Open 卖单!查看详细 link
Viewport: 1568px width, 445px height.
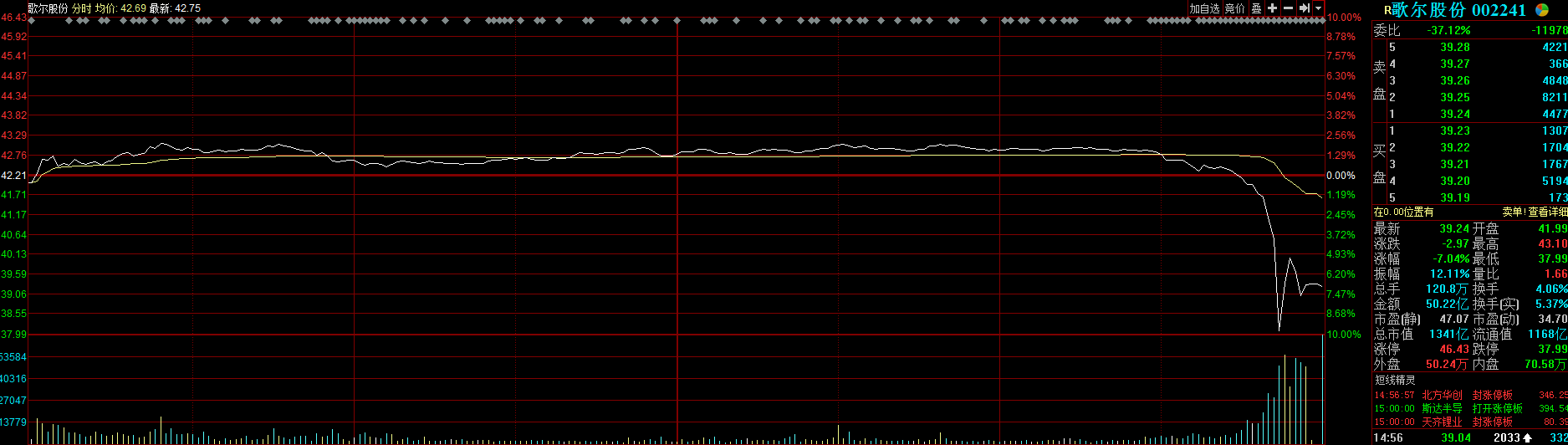click(1535, 212)
